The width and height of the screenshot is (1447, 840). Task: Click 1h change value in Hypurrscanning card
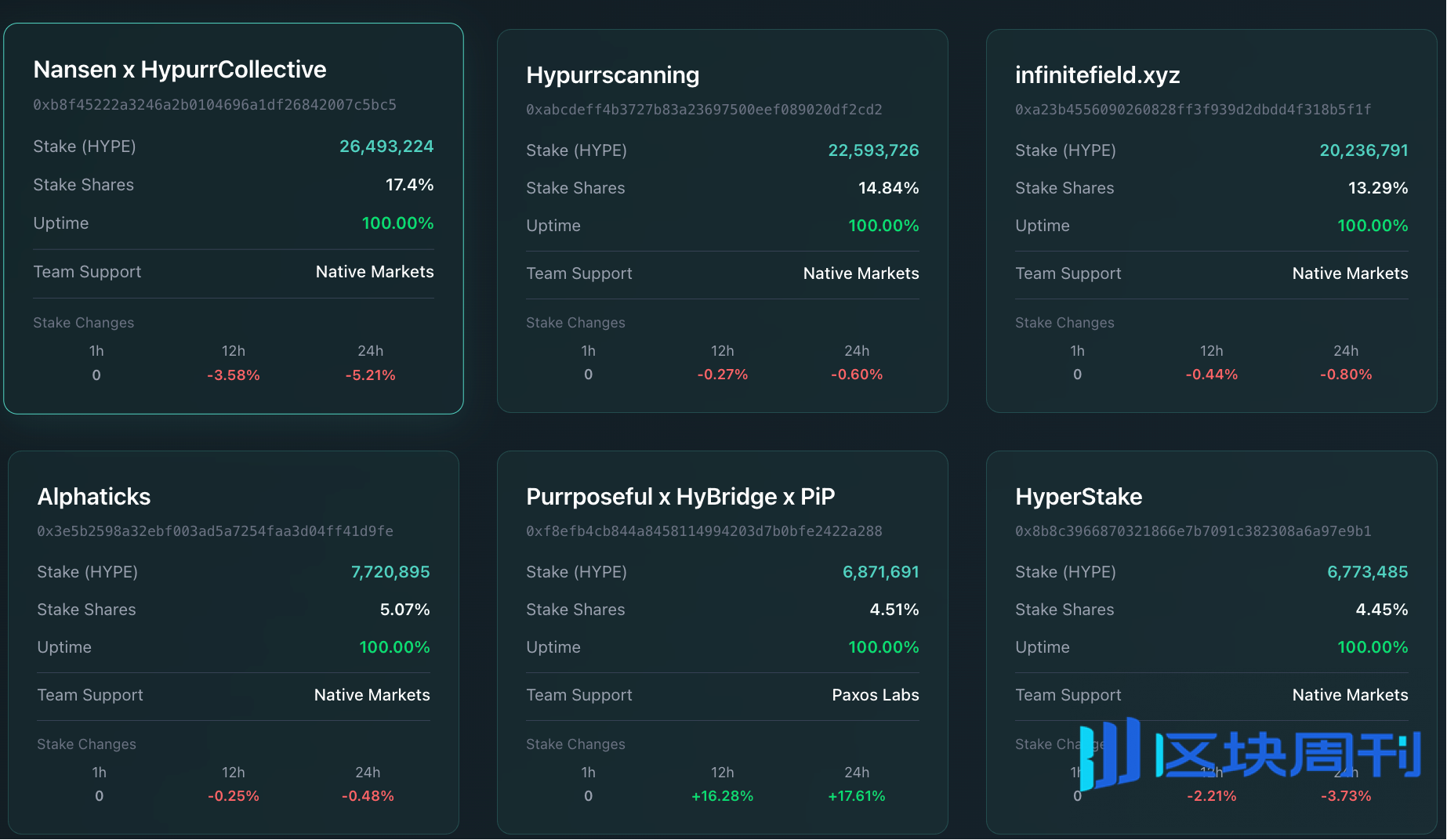[589, 375]
